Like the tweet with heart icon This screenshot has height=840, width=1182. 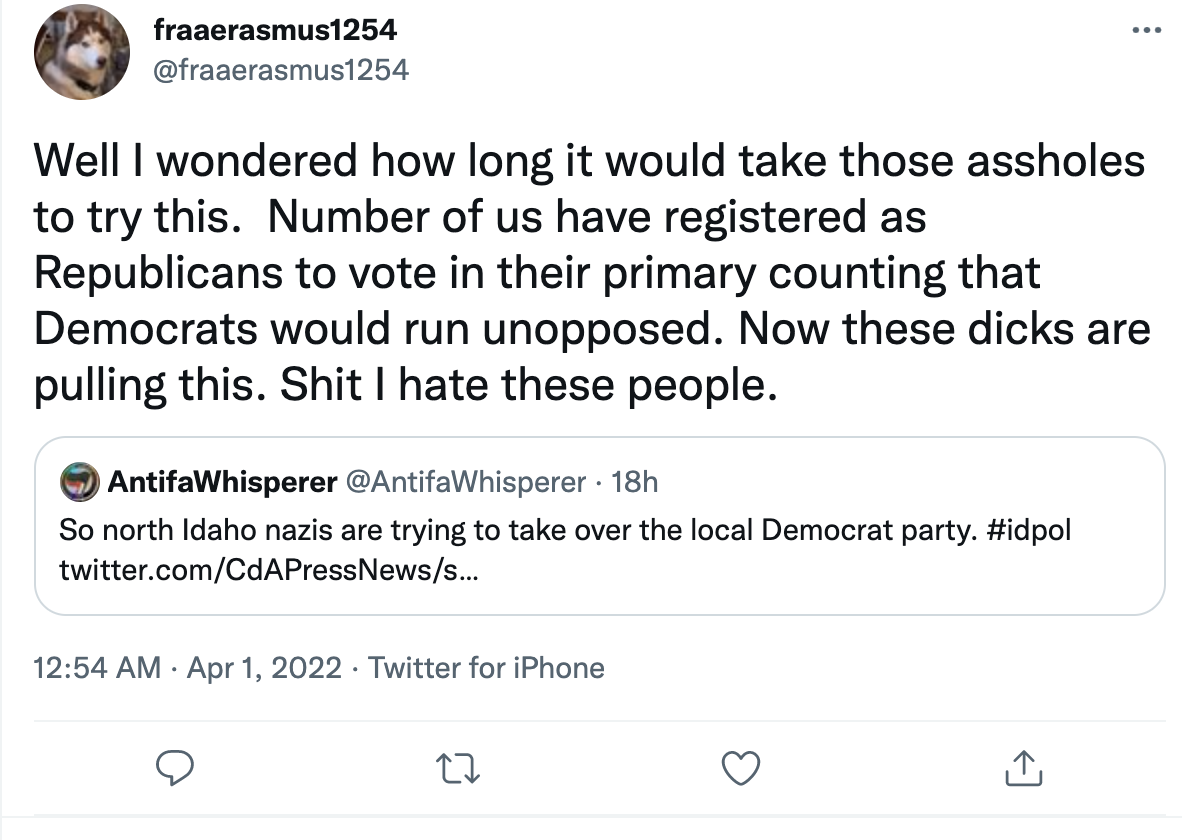click(x=741, y=768)
